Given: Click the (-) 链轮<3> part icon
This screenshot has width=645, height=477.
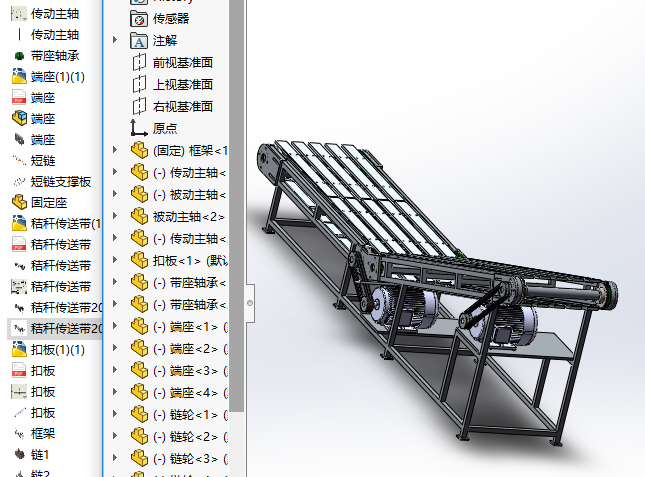Looking at the screenshot, I should point(139,459).
